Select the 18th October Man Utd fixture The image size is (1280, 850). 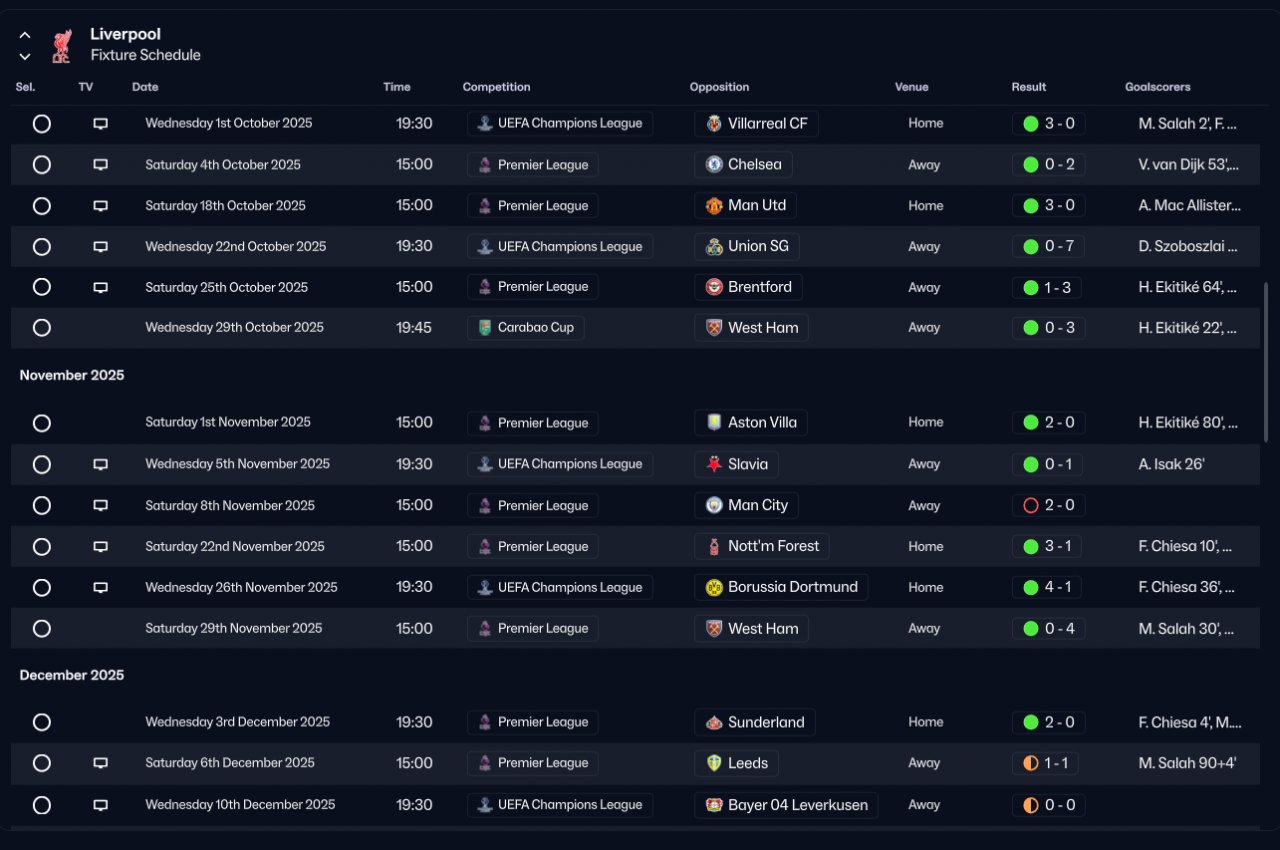[x=41, y=206]
